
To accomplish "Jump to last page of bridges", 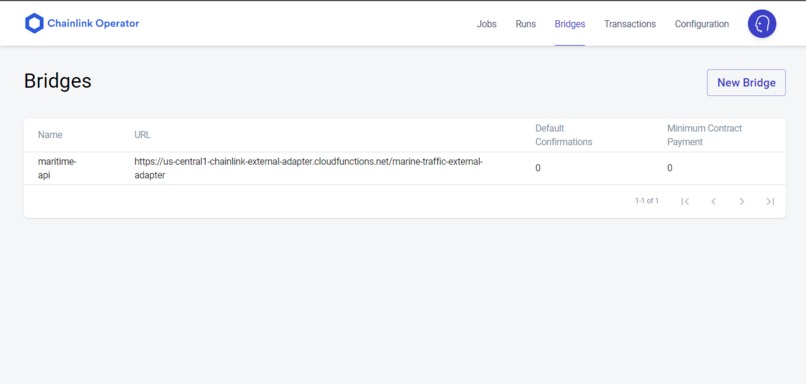I will point(770,202).
